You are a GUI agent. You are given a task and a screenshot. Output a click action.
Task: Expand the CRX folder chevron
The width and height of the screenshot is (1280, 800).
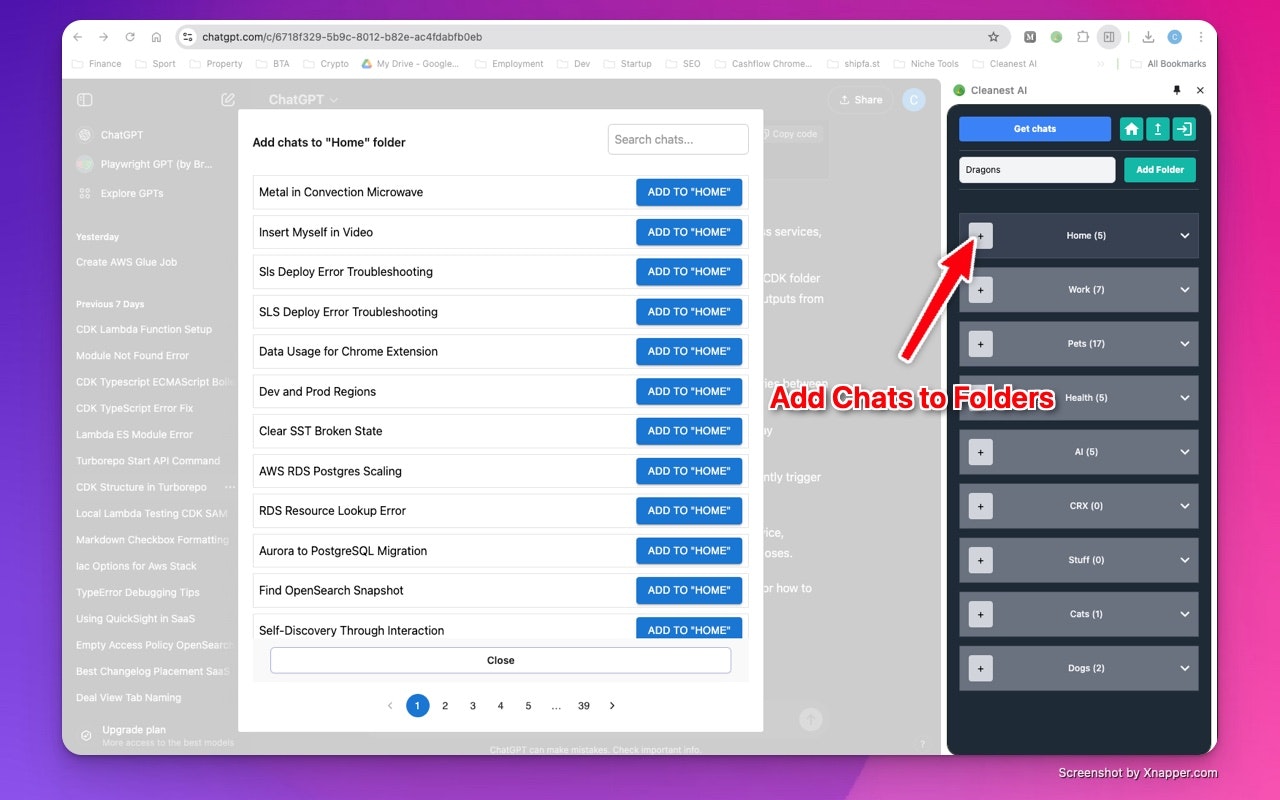[x=1185, y=506]
